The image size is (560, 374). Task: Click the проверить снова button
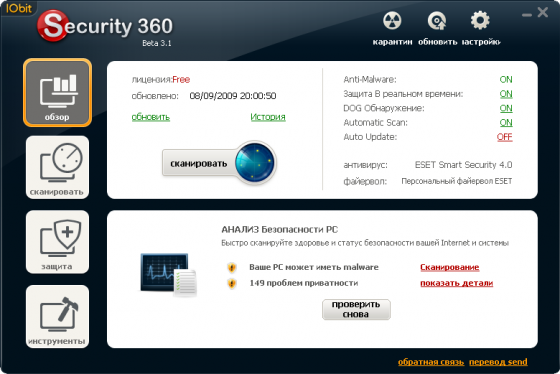click(x=356, y=309)
